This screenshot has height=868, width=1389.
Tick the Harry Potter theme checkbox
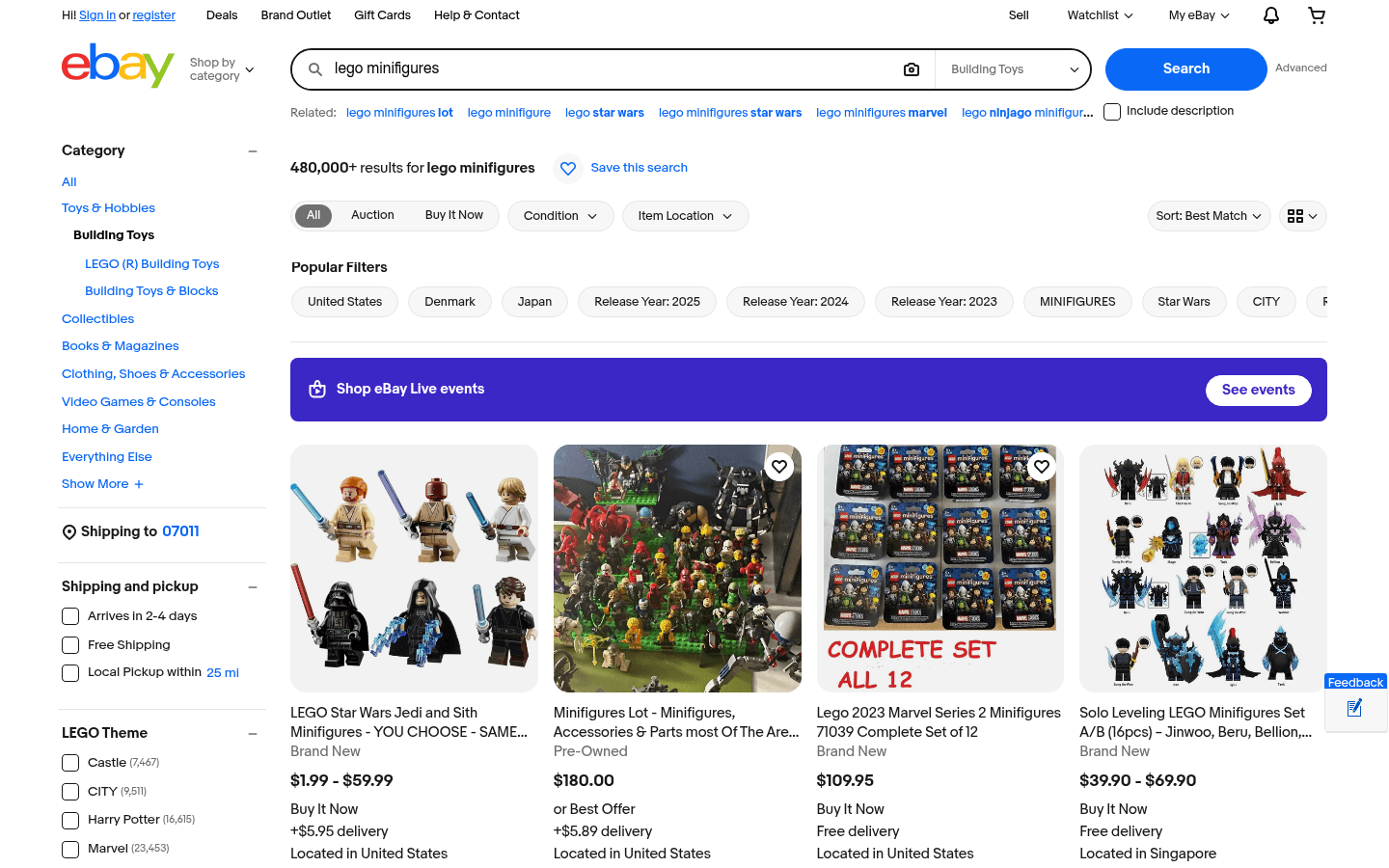[70, 821]
